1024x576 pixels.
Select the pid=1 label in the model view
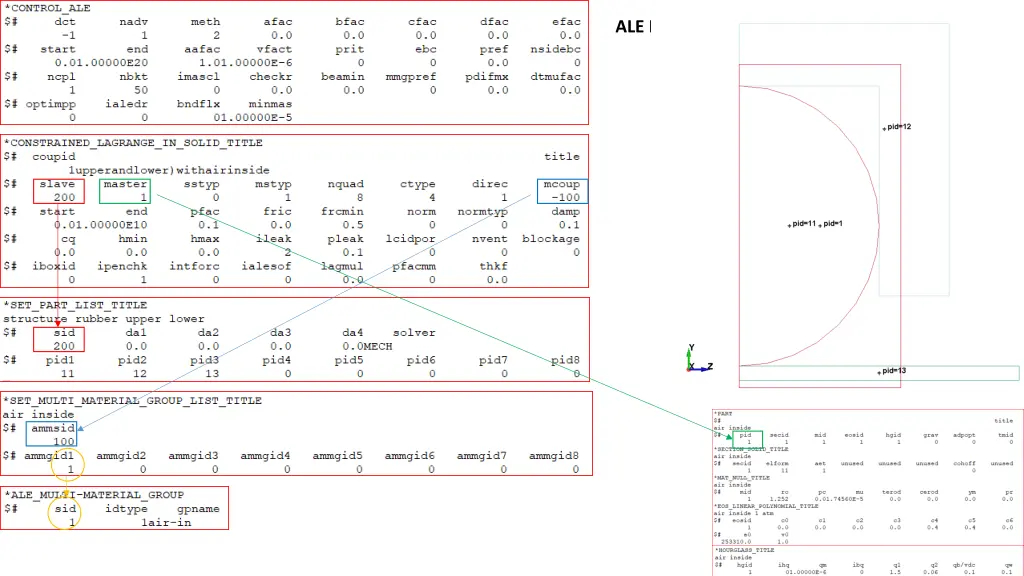click(833, 223)
